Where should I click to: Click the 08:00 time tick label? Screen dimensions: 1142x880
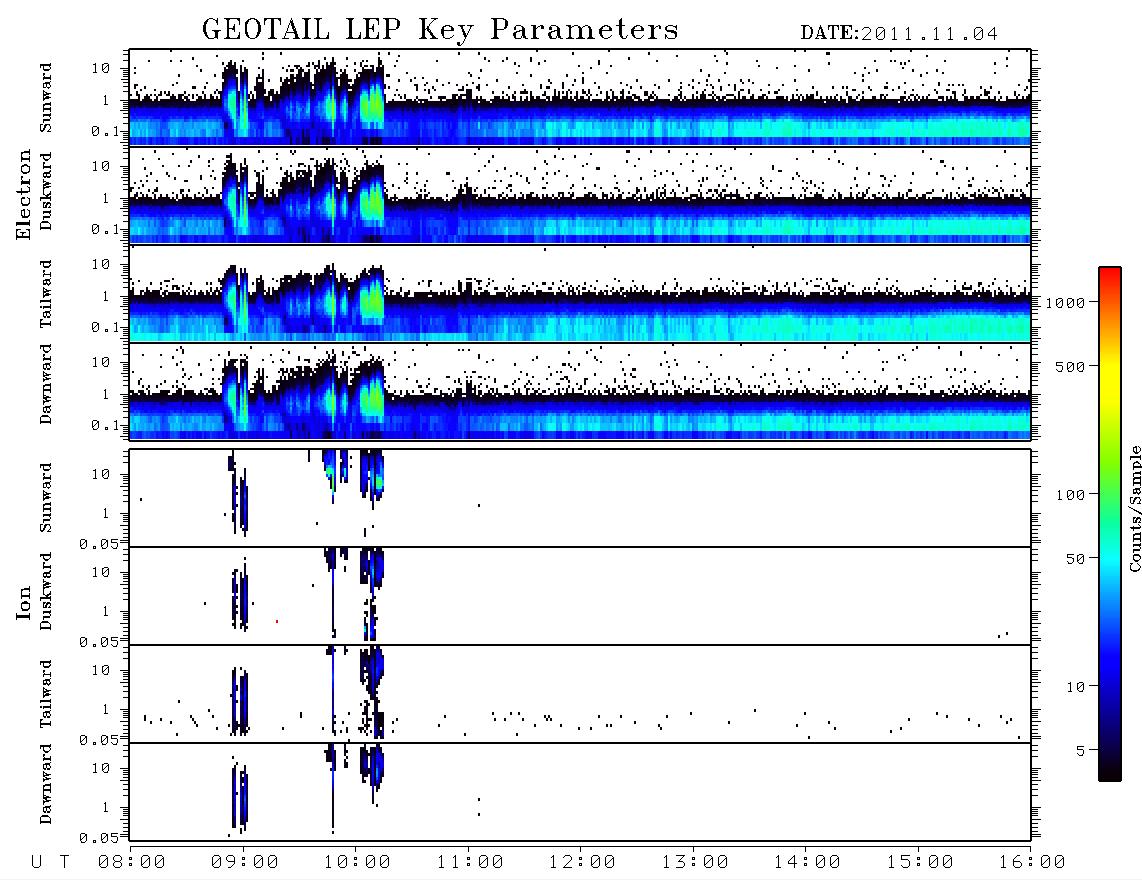132,863
